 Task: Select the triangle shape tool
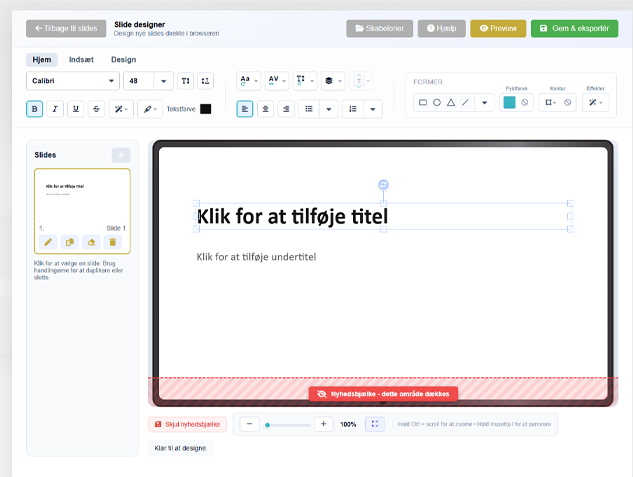click(451, 103)
